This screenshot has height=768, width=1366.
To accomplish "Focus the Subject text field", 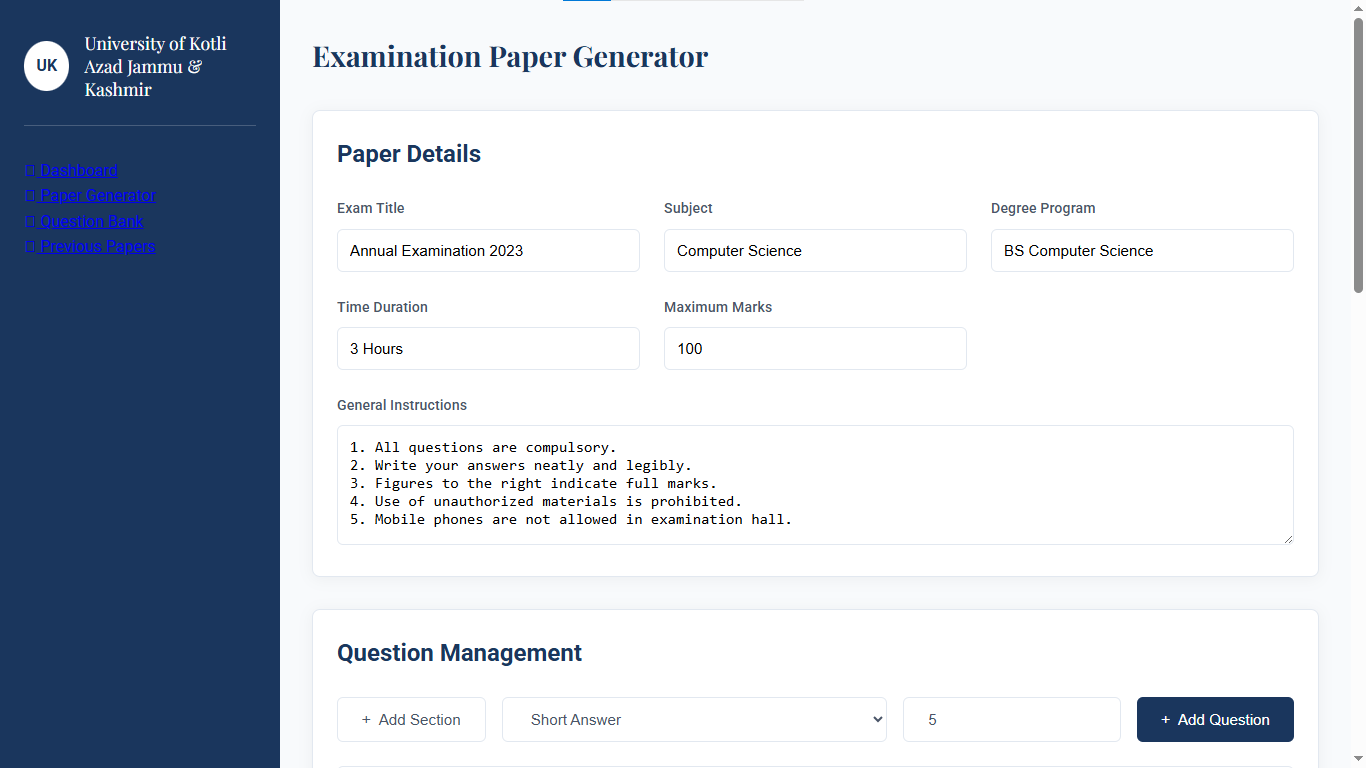I will [x=815, y=250].
